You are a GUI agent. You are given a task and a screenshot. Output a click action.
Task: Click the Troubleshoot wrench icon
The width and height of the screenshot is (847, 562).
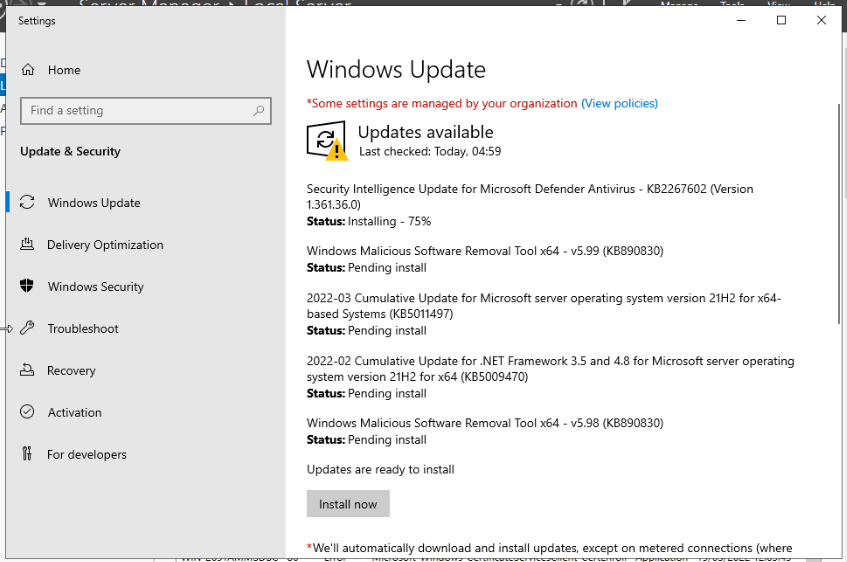coord(27,328)
